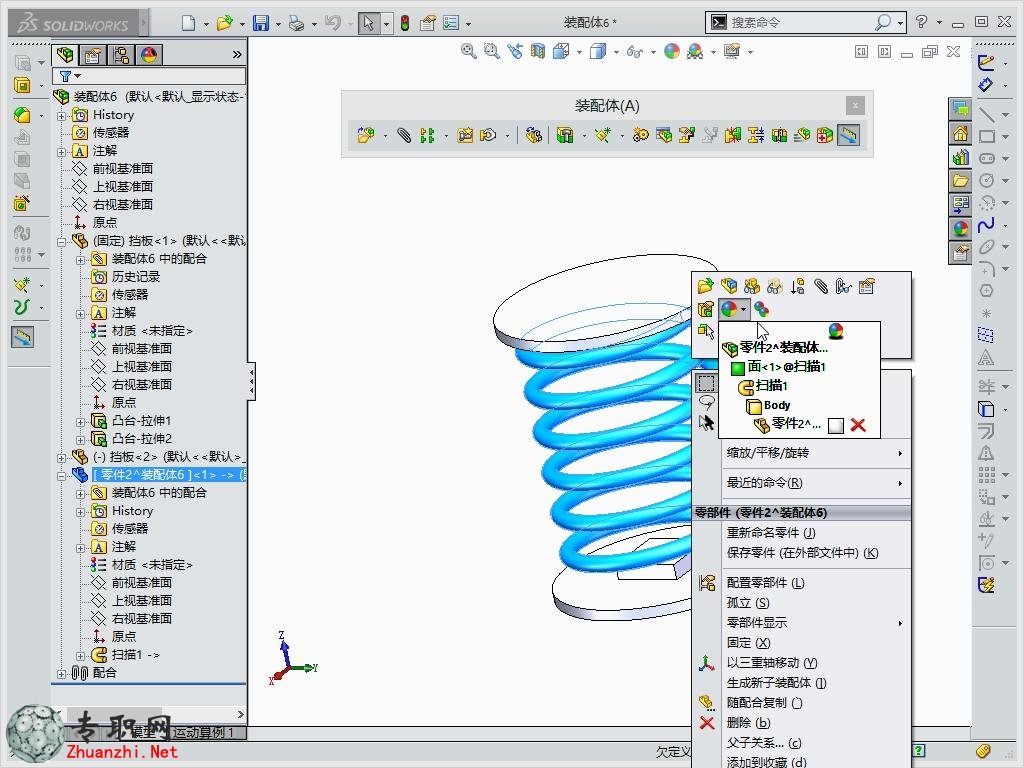Screen dimensions: 1024x768
Task: Click the Edit Appearance sphere in the view toolbar
Action: pyautogui.click(x=671, y=51)
